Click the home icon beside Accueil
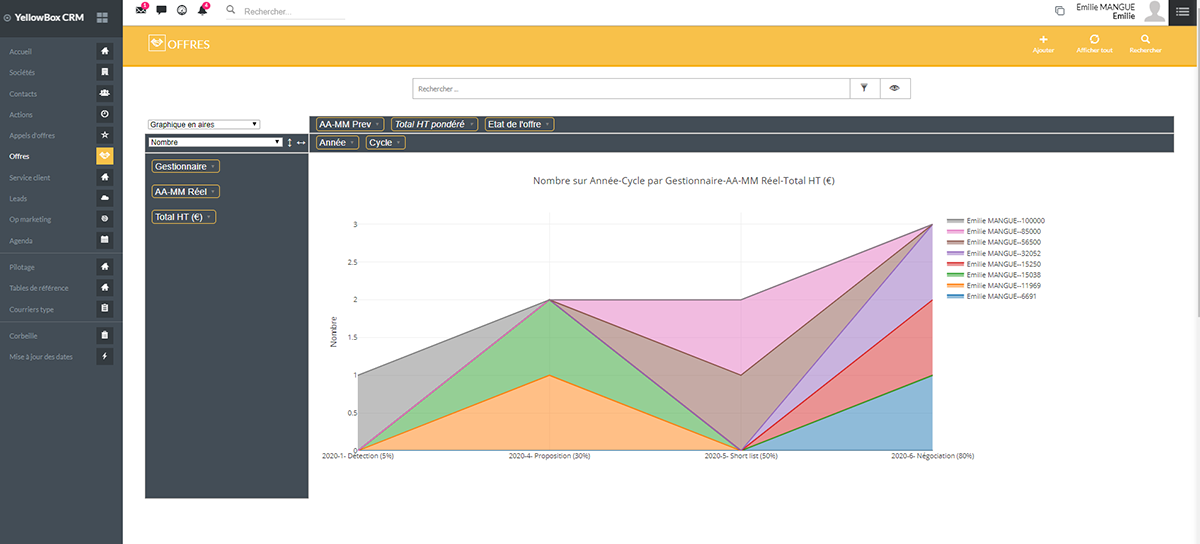1200x544 pixels. click(105, 51)
